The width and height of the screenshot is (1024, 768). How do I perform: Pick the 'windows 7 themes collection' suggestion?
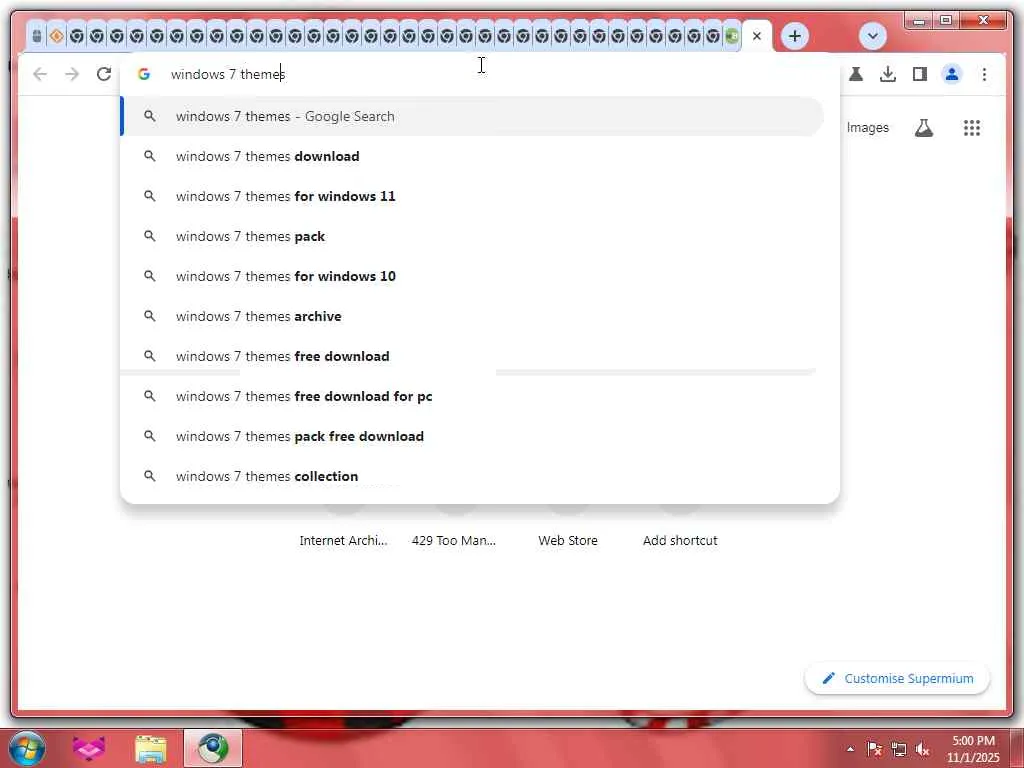click(472, 476)
